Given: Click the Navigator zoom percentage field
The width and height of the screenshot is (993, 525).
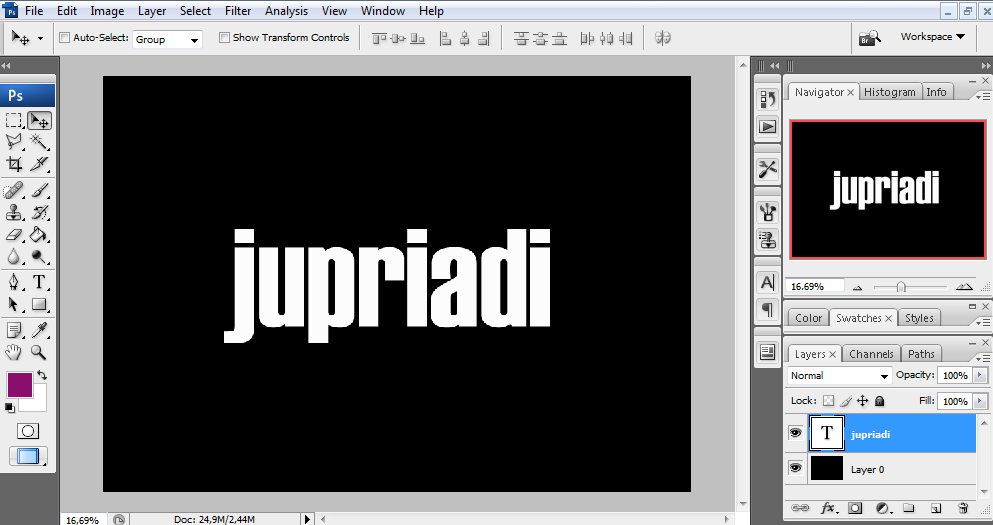Looking at the screenshot, I should [815, 286].
